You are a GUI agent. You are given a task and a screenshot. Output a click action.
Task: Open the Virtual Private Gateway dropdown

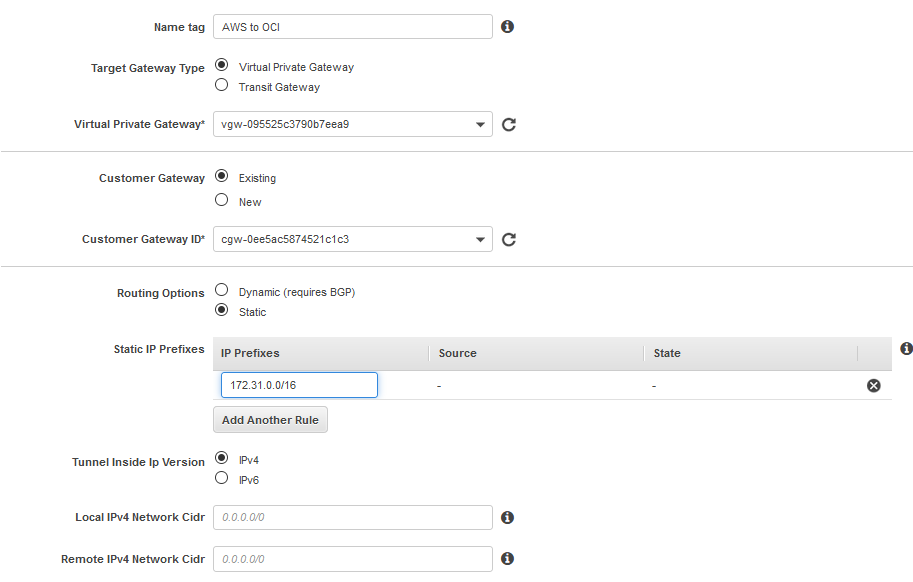[x=353, y=125]
